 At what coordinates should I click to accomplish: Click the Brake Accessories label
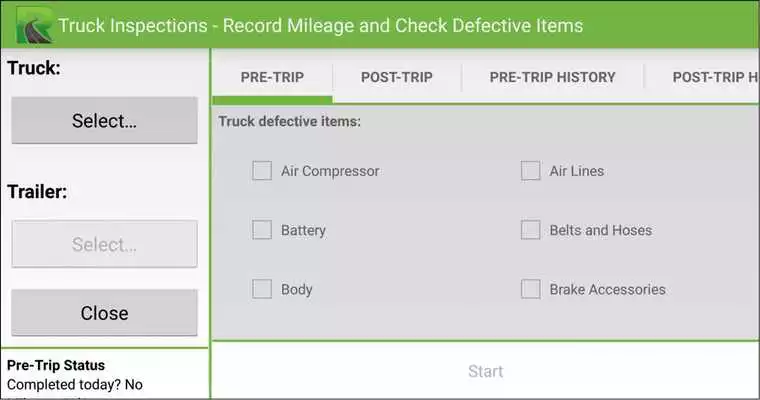pos(607,289)
